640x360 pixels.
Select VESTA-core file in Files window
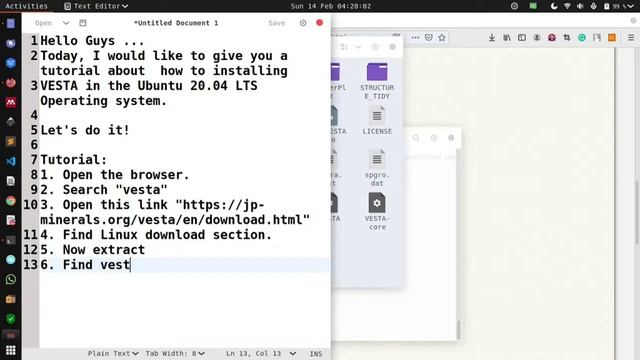pyautogui.click(x=377, y=211)
